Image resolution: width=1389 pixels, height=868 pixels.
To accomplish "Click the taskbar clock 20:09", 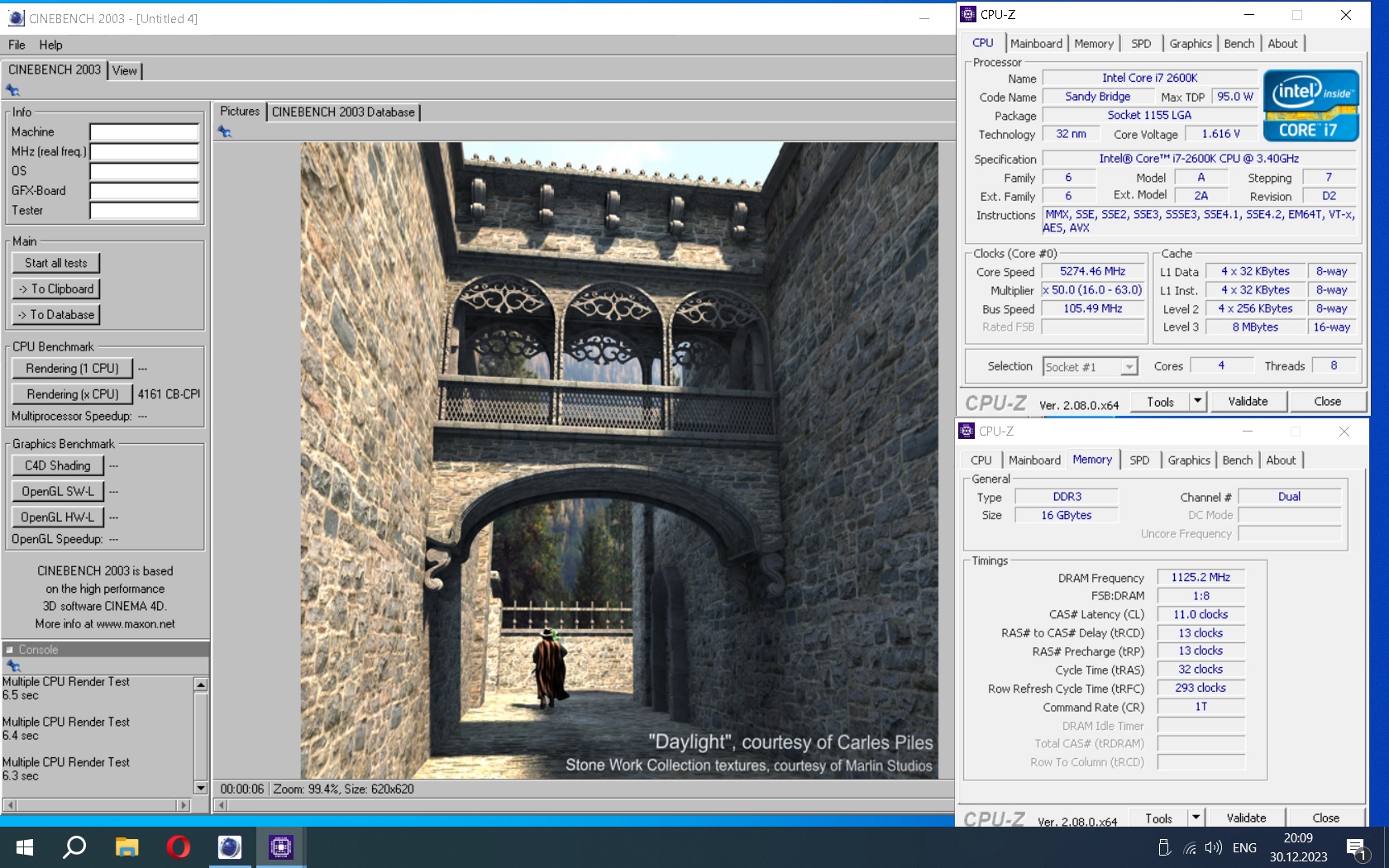I will 1298,838.
